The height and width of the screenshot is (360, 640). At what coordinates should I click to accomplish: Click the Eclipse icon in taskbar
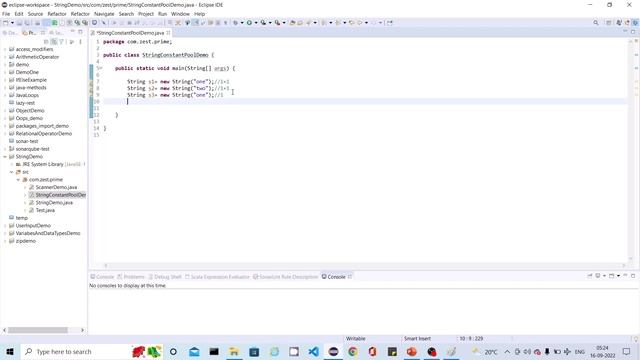point(333,351)
